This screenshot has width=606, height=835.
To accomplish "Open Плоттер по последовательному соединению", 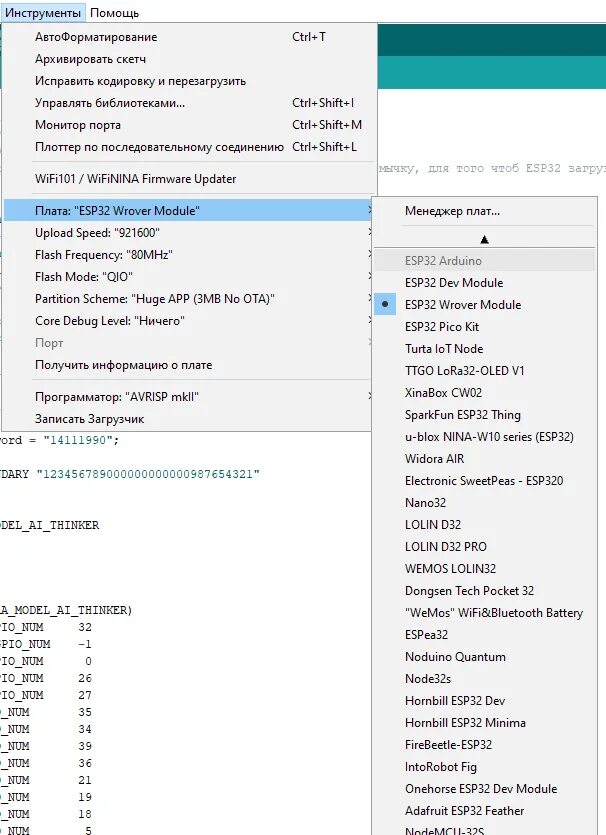I will pyautogui.click(x=187, y=147).
